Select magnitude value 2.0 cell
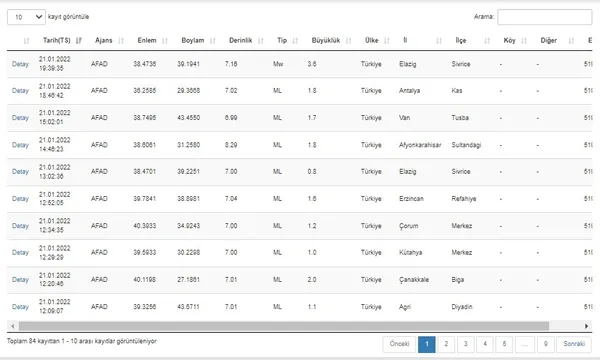The image size is (600, 360). click(x=312, y=280)
